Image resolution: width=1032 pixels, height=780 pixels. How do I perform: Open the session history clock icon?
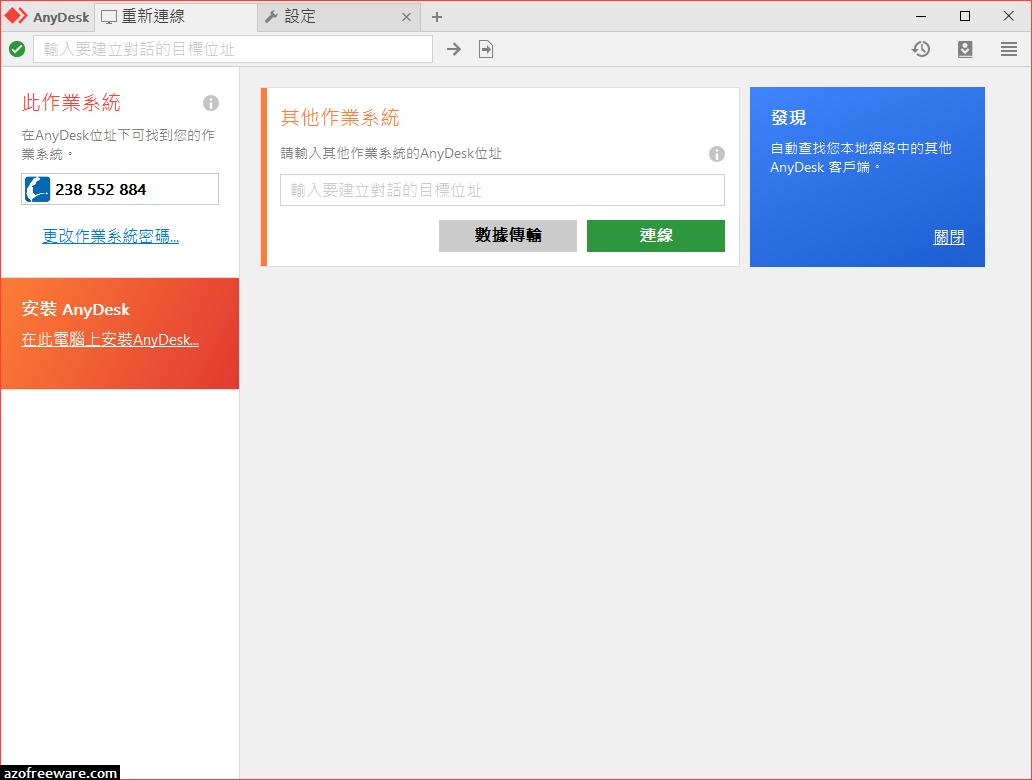click(x=921, y=49)
